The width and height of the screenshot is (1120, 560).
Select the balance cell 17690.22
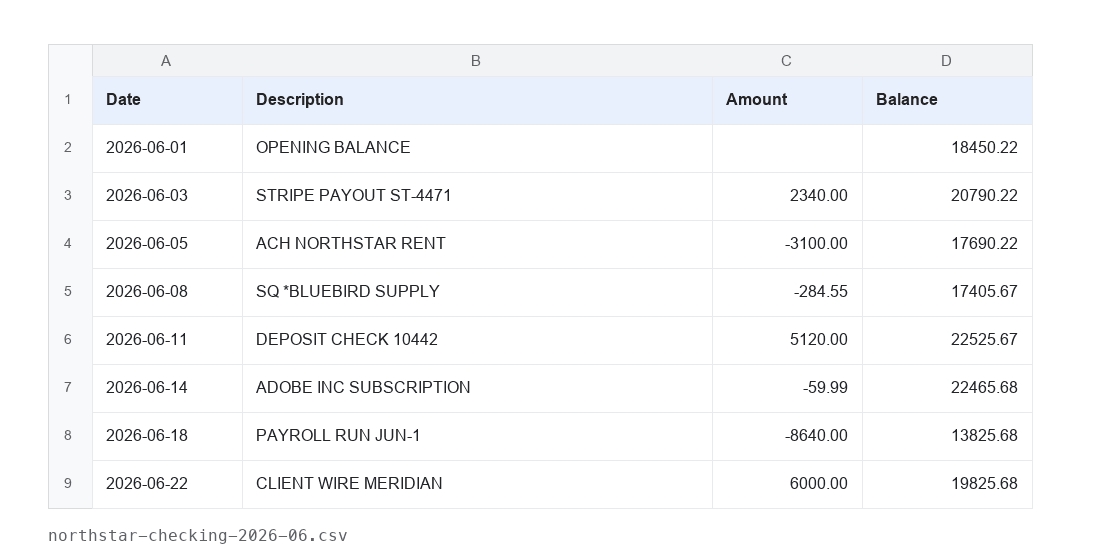click(x=947, y=244)
